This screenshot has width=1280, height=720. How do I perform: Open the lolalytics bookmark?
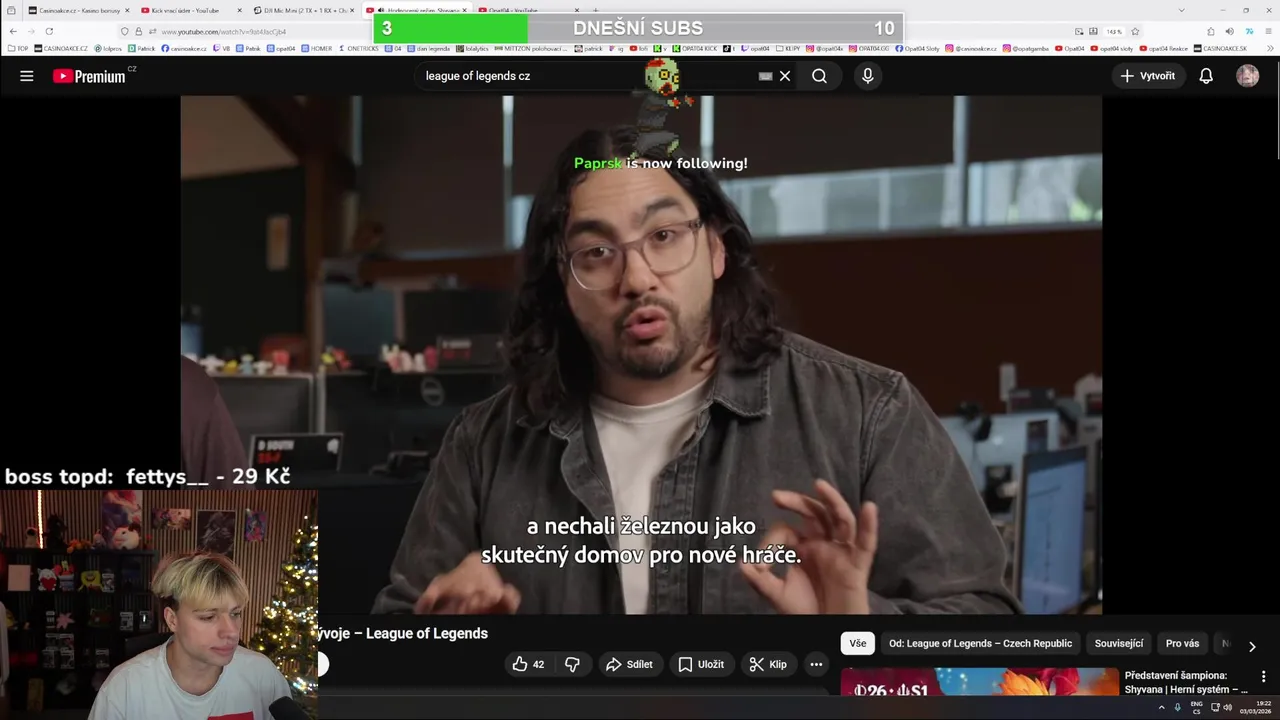click(472, 48)
